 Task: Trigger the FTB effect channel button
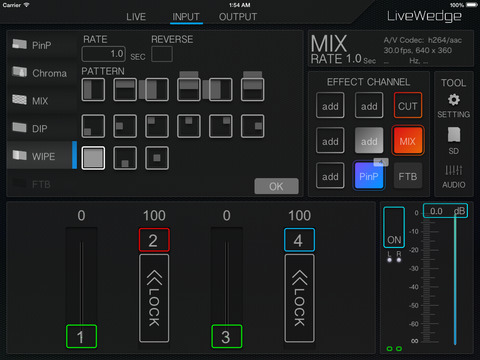[x=408, y=176]
